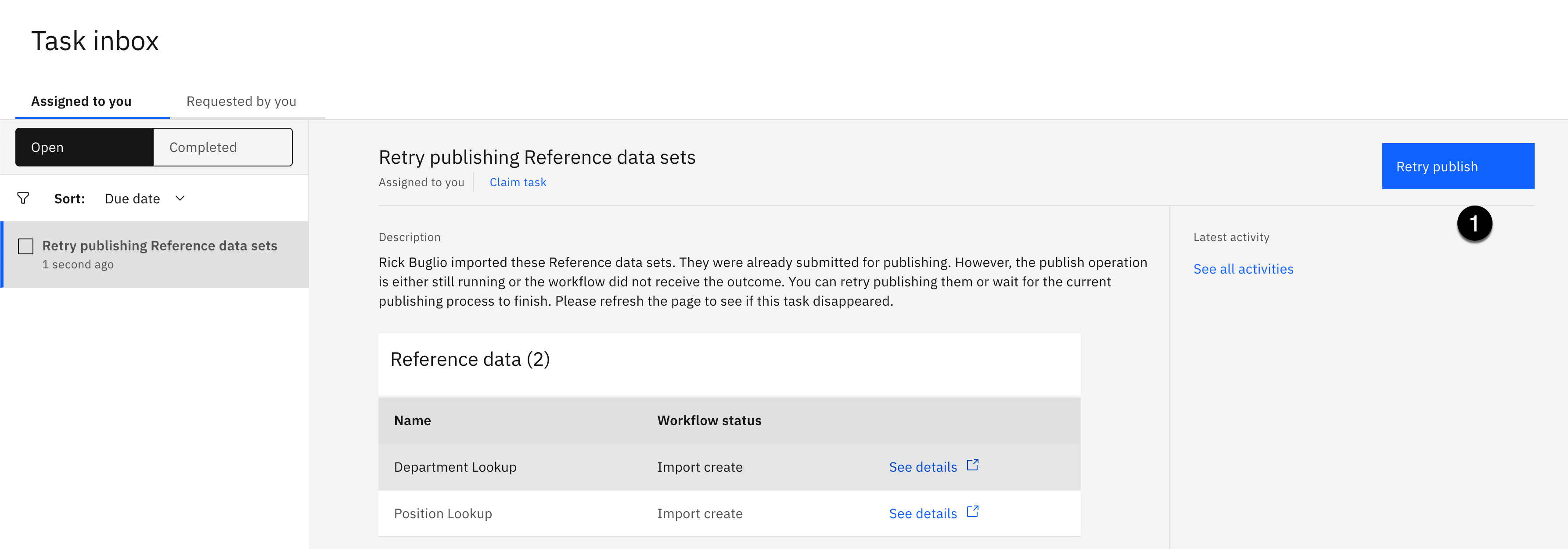
Task: Tick the Retry publishing task checkbox
Action: point(25,246)
